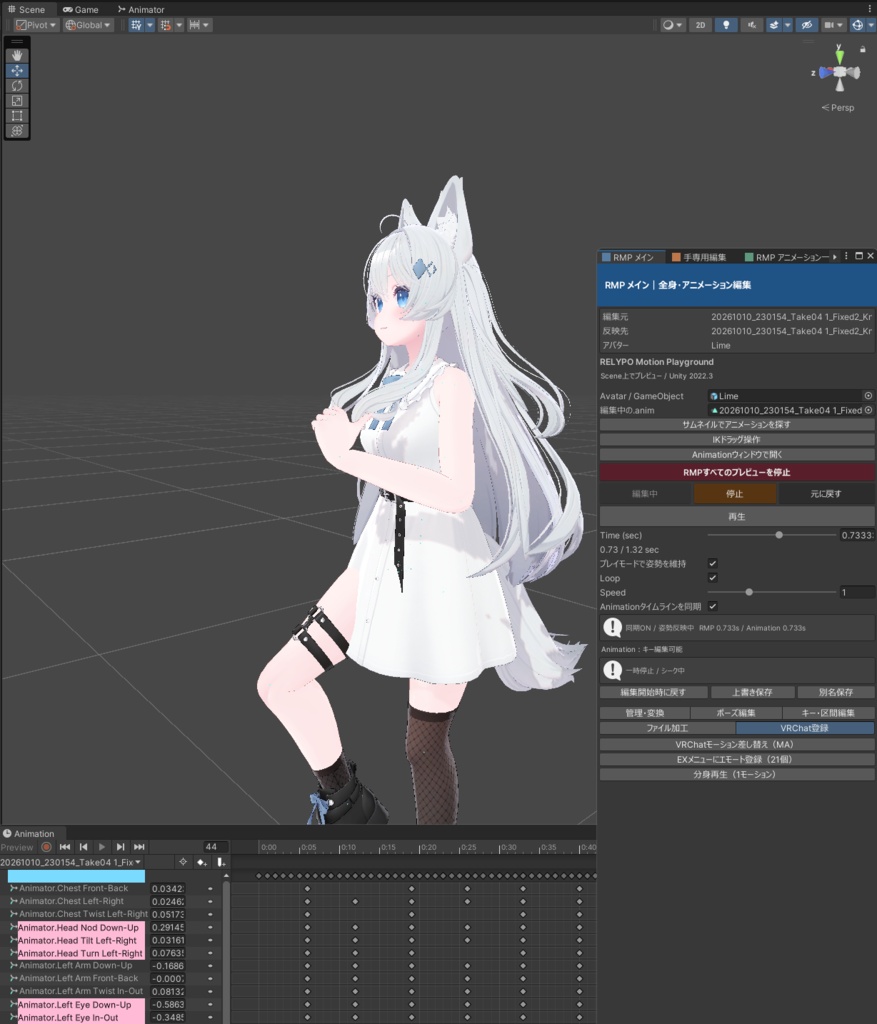The image size is (877, 1024).
Task: Select the Scale tool
Action: (x=17, y=101)
